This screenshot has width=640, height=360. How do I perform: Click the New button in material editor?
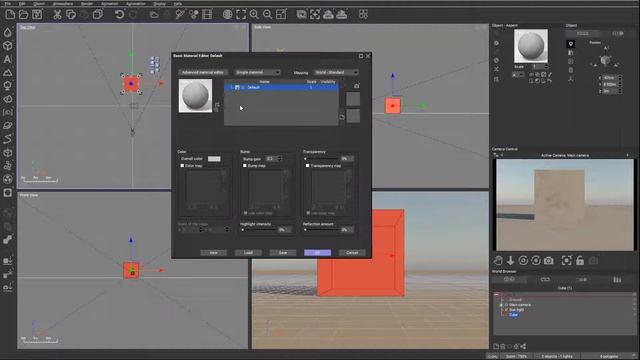click(x=213, y=253)
